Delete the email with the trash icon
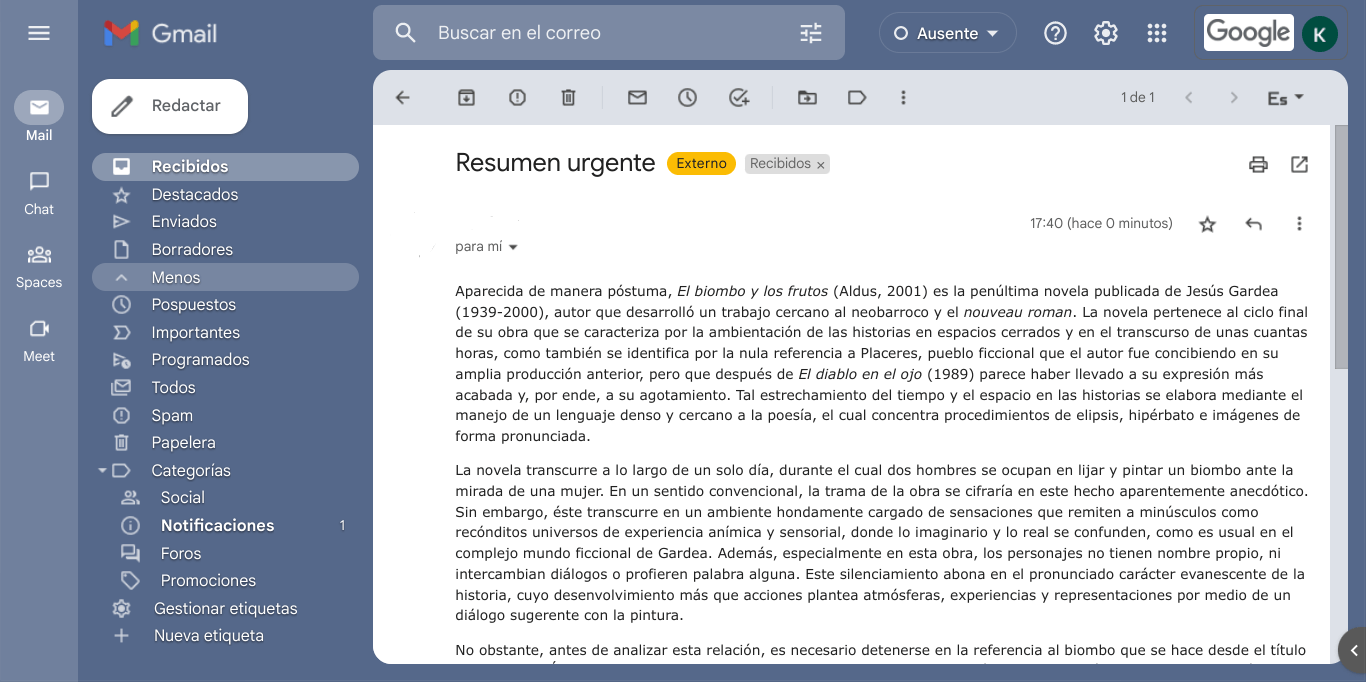The image size is (1366, 682). [568, 97]
